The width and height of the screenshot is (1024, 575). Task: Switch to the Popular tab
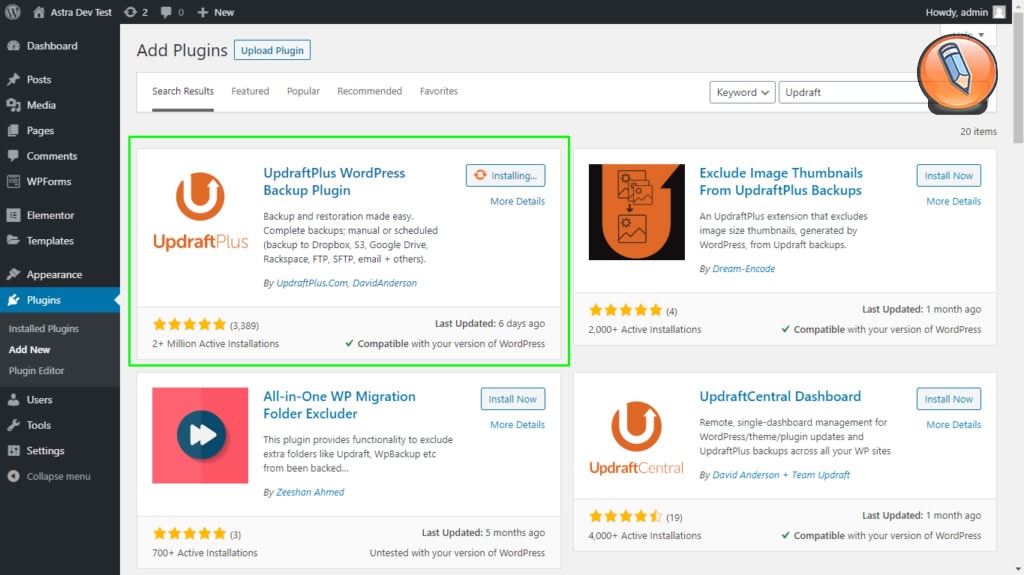(303, 91)
